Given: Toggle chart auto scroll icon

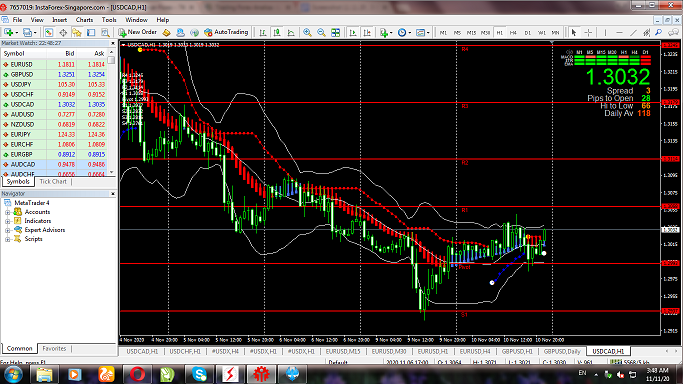Looking at the screenshot, I should pyautogui.click(x=353, y=33).
